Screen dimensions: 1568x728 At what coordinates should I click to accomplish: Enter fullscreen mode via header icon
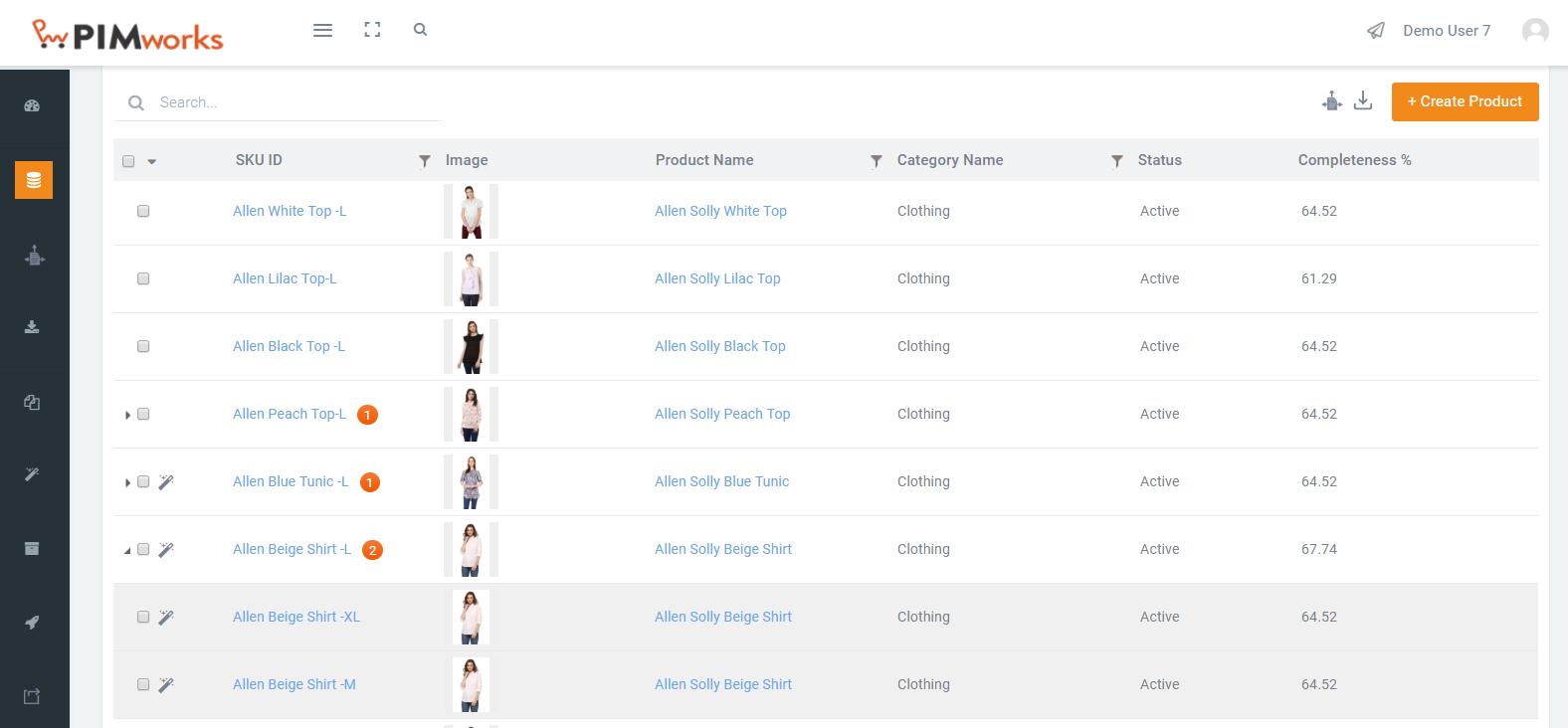(x=372, y=30)
